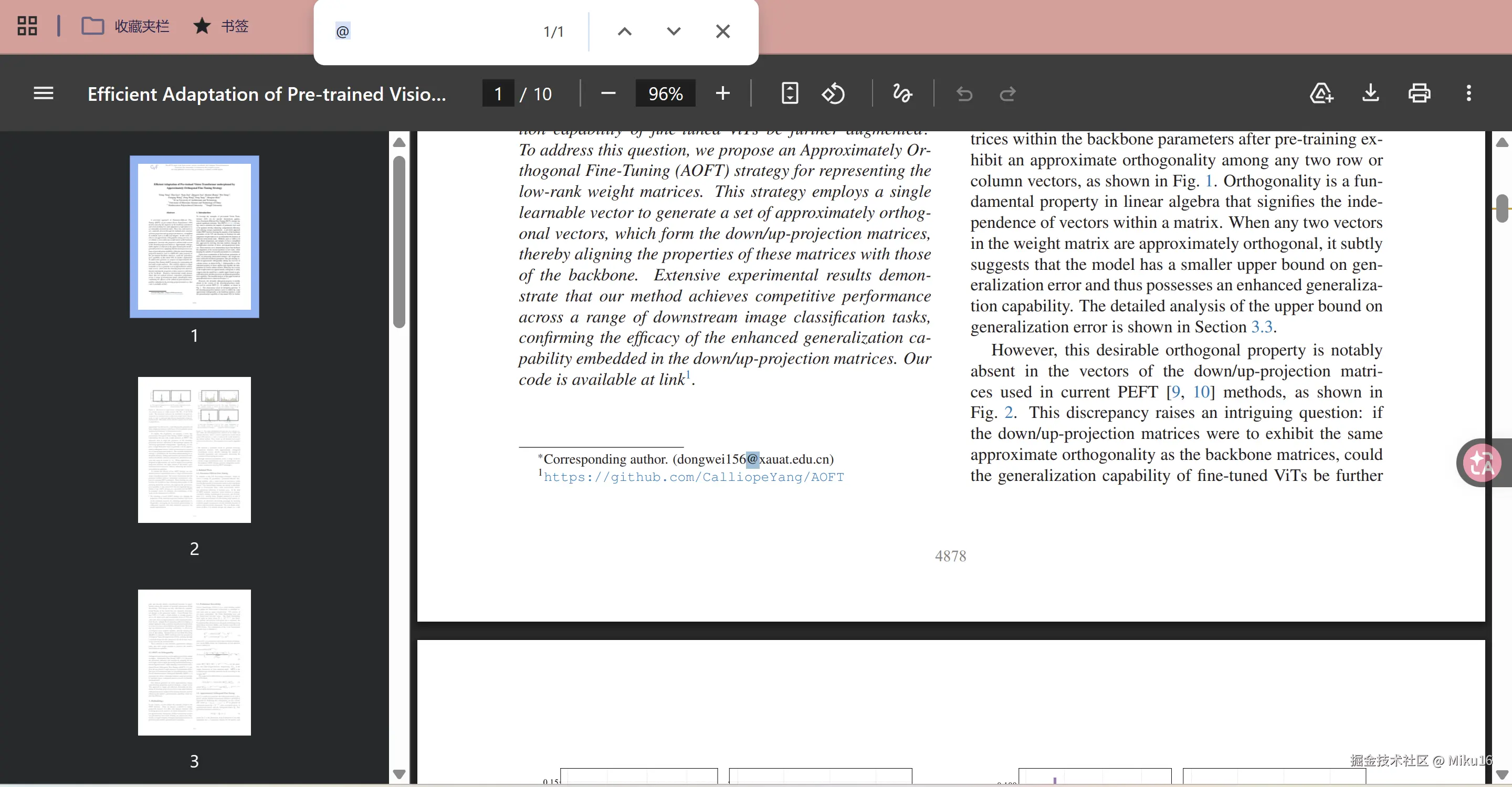Click the redo arrow icon

[1007, 93]
